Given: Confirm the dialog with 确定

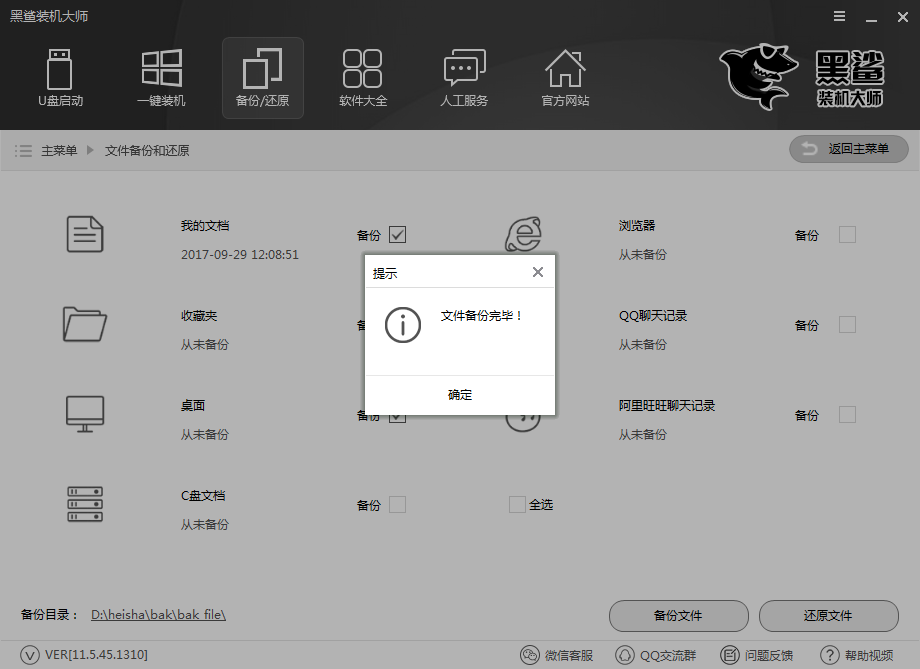Looking at the screenshot, I should 459,394.
